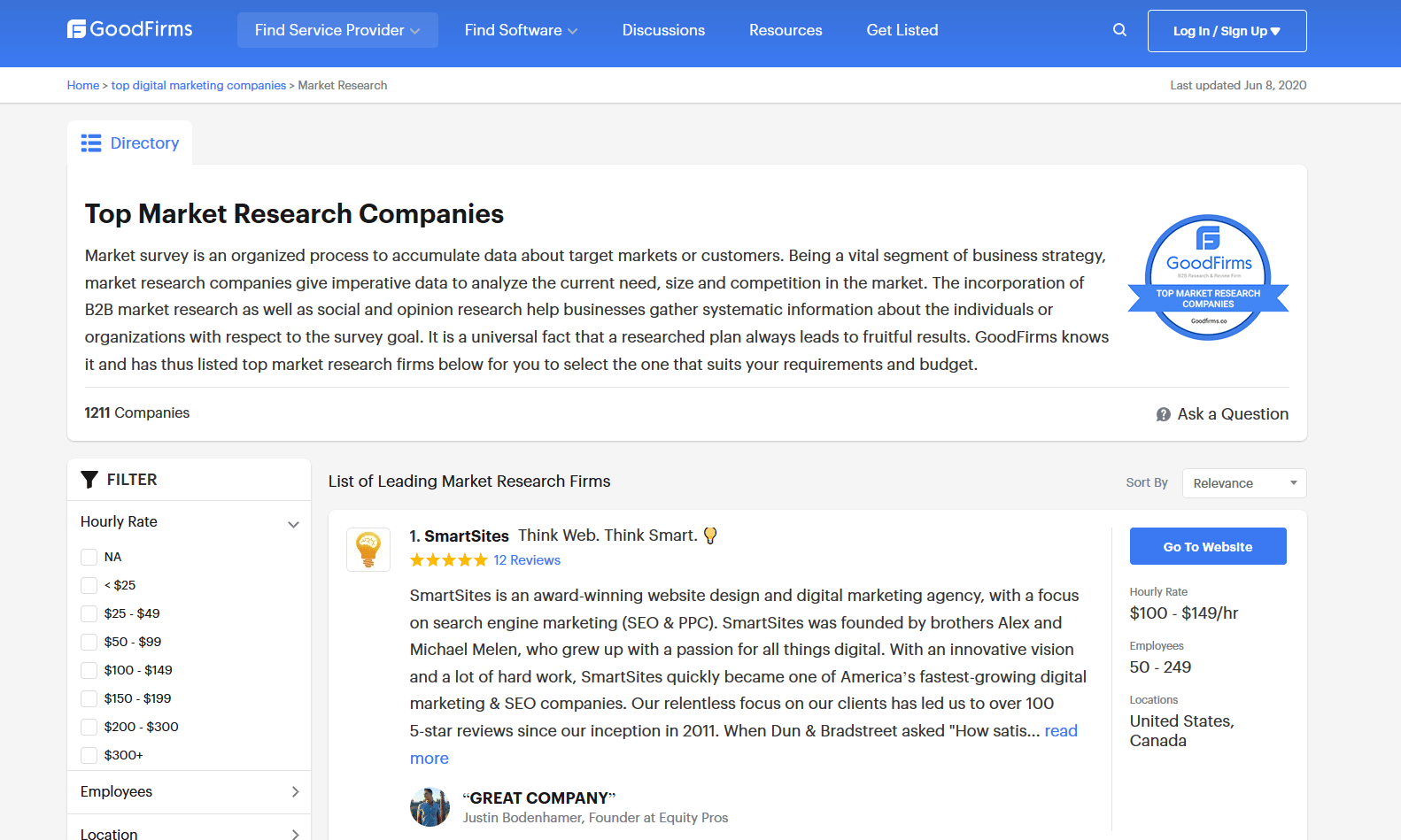The image size is (1401, 840).
Task: Click Justin Bodenhamer's reviewer avatar
Action: coord(430,807)
